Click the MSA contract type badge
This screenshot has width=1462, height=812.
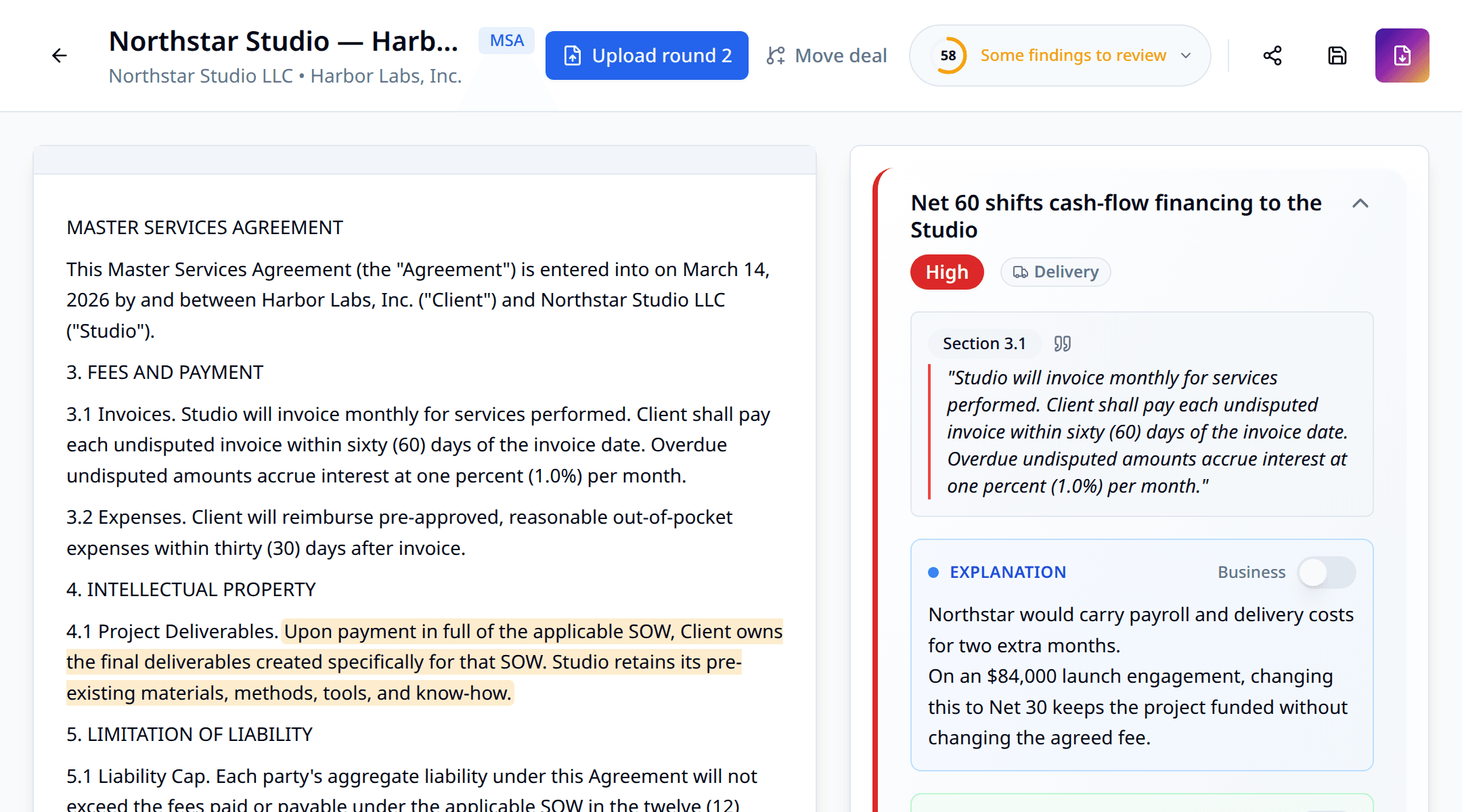tap(507, 41)
